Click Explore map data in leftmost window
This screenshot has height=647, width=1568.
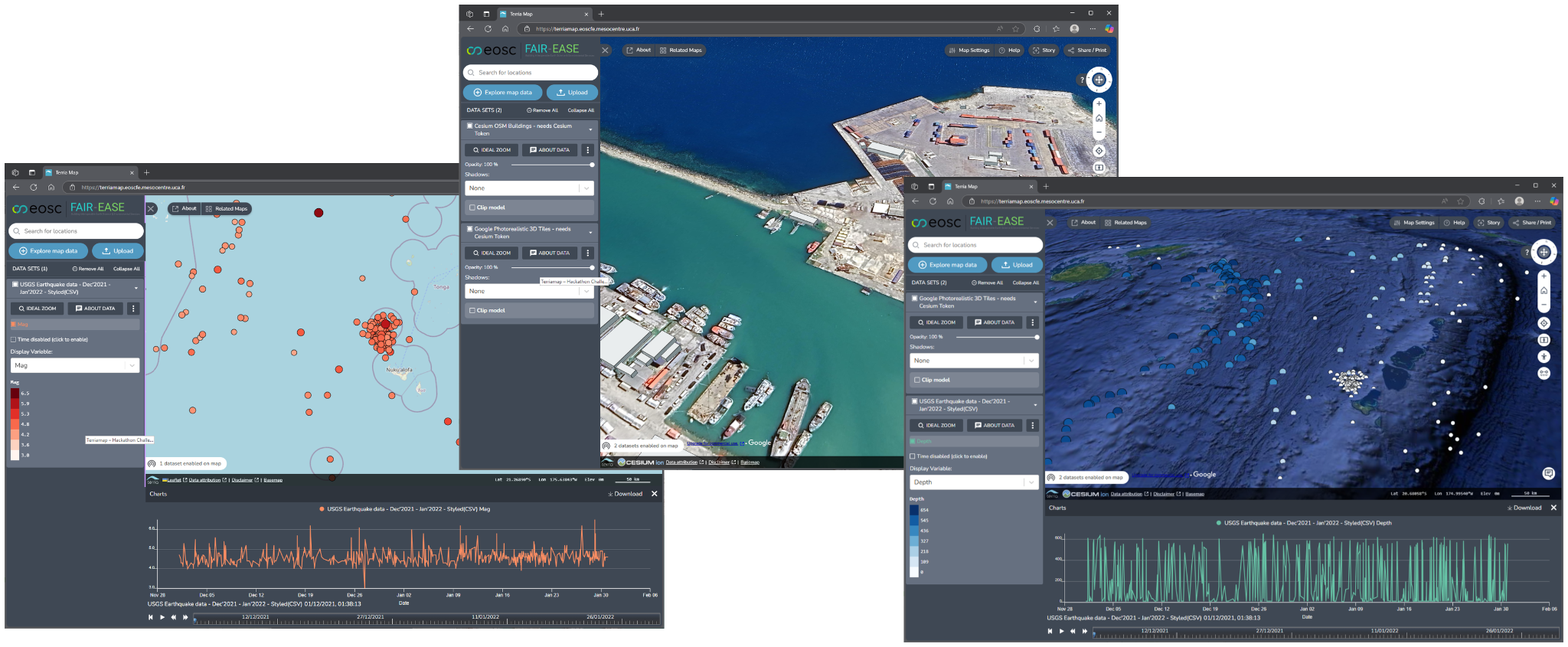tap(48, 251)
